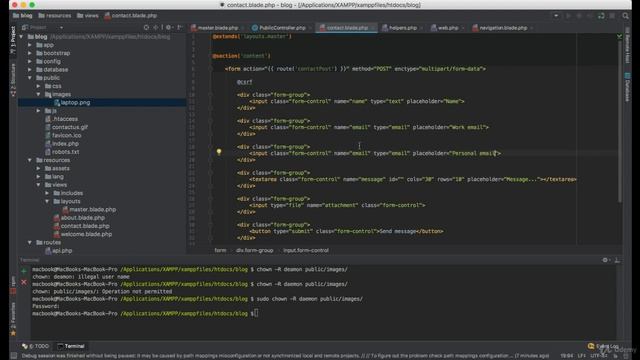Expand the bootstrap folder

[30, 53]
